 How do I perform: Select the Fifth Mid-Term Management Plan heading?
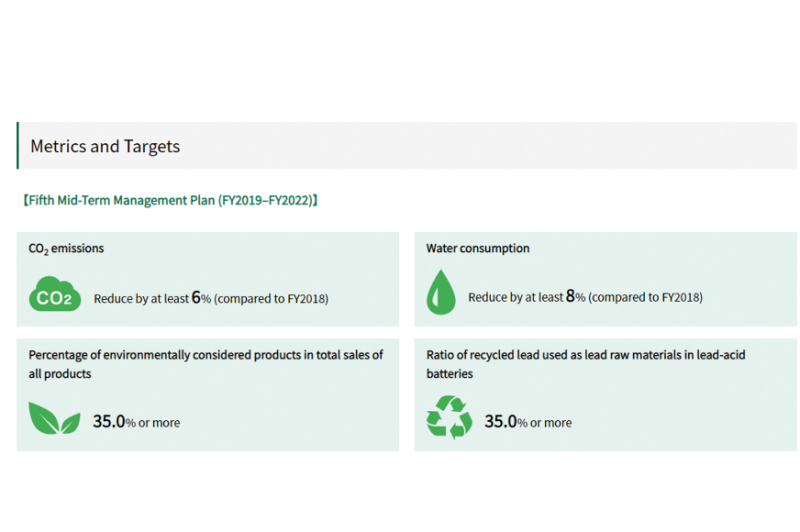169,200
